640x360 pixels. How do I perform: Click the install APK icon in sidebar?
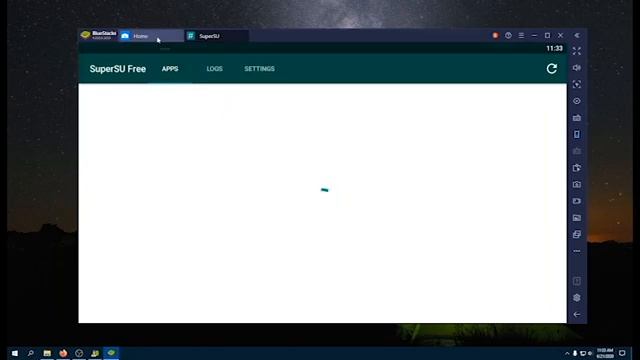click(x=577, y=168)
